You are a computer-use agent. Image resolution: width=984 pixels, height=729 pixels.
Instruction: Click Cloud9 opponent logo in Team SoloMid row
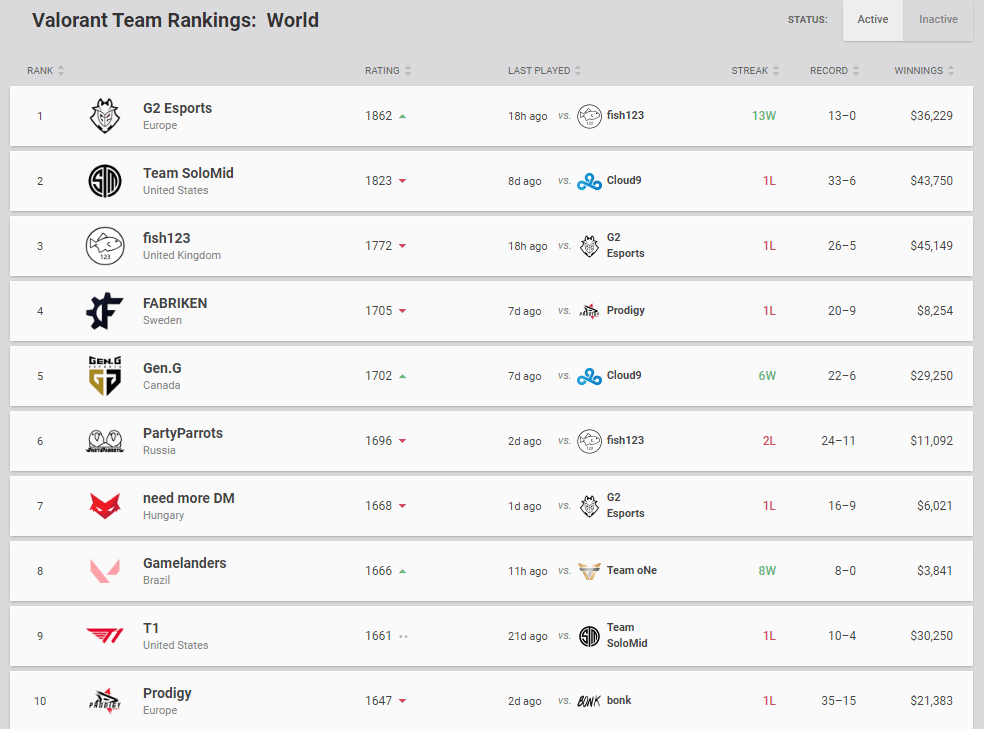pos(589,181)
